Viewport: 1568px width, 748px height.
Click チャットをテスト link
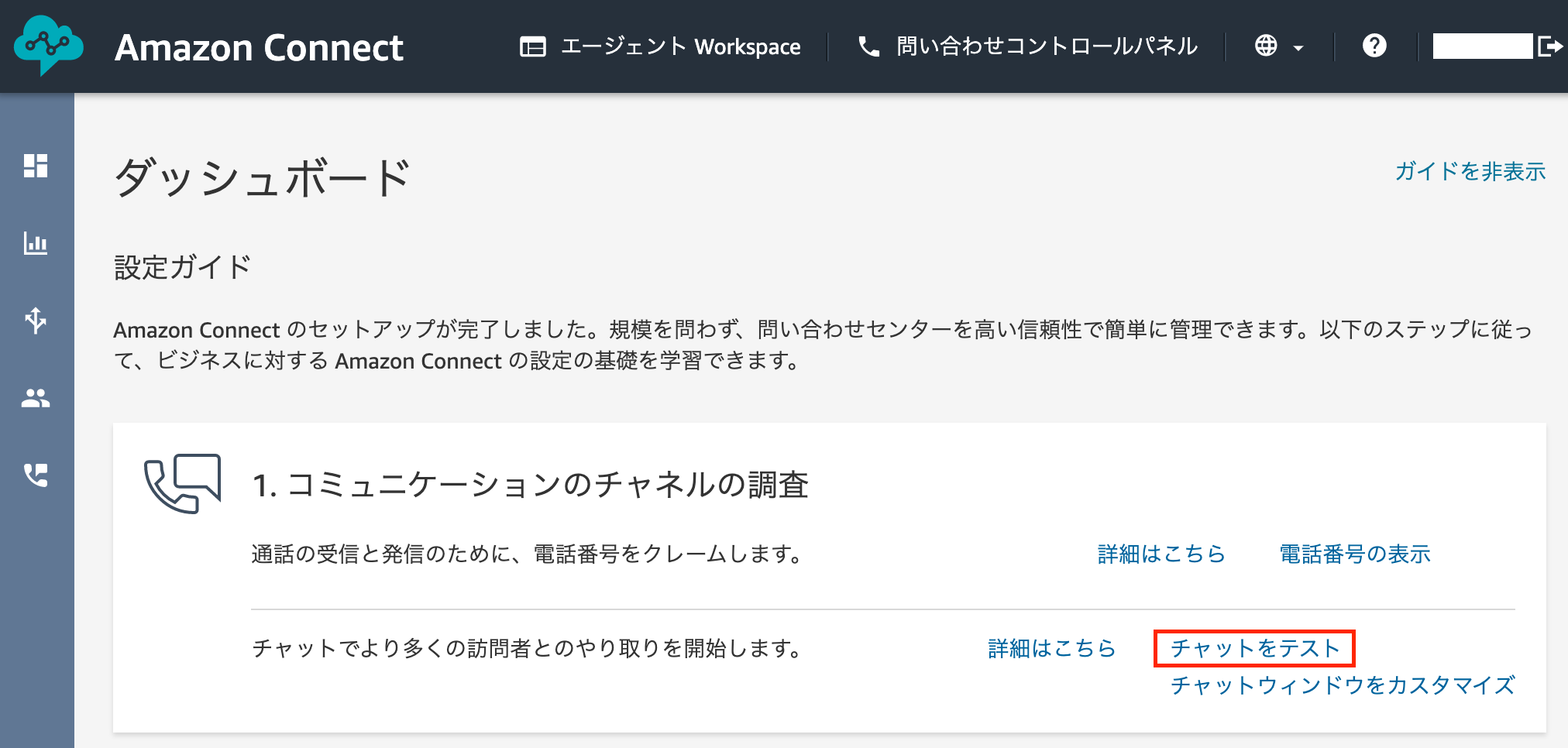(x=1254, y=648)
